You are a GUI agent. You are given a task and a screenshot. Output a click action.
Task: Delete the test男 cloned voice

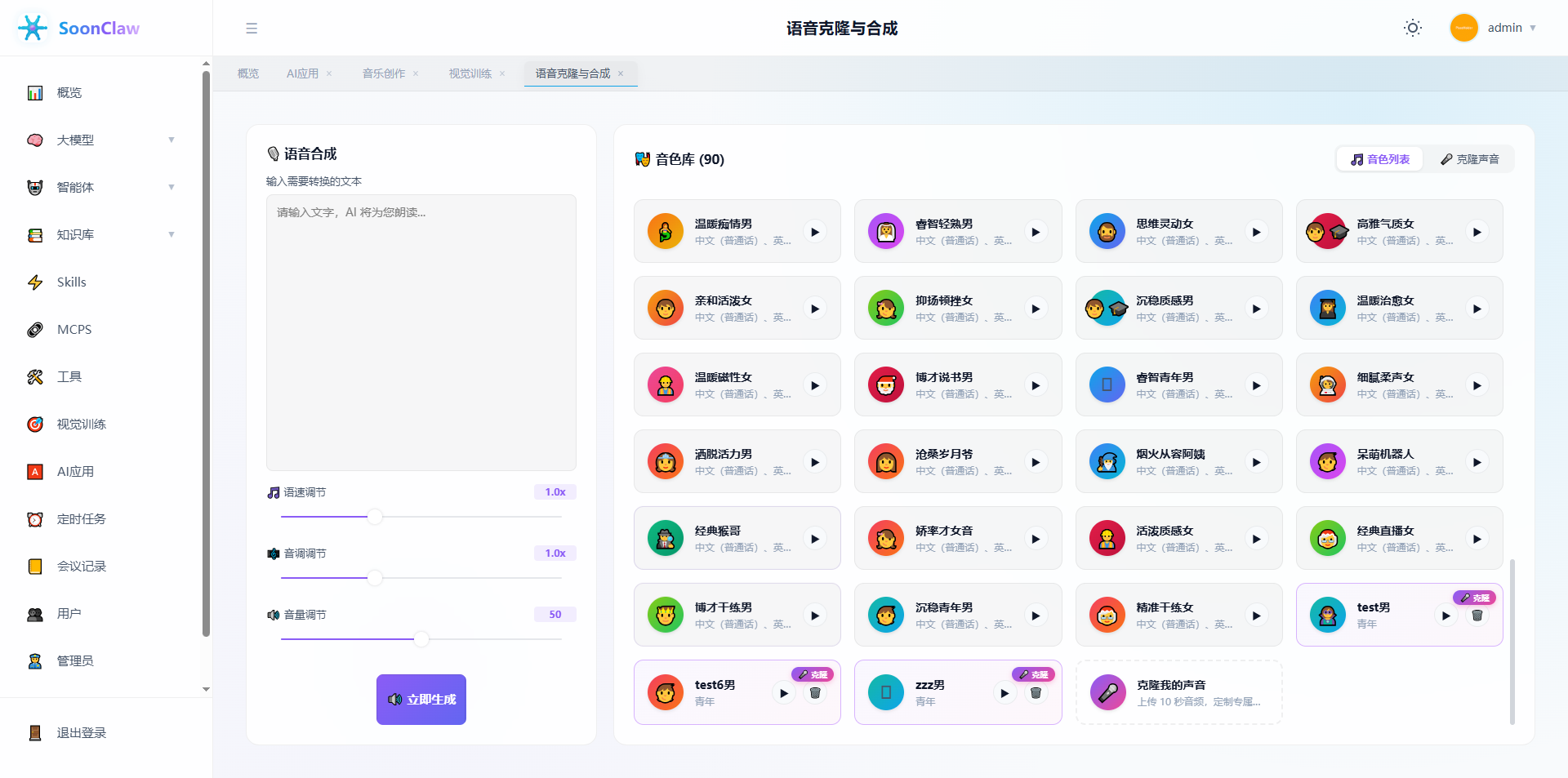pyautogui.click(x=1477, y=616)
